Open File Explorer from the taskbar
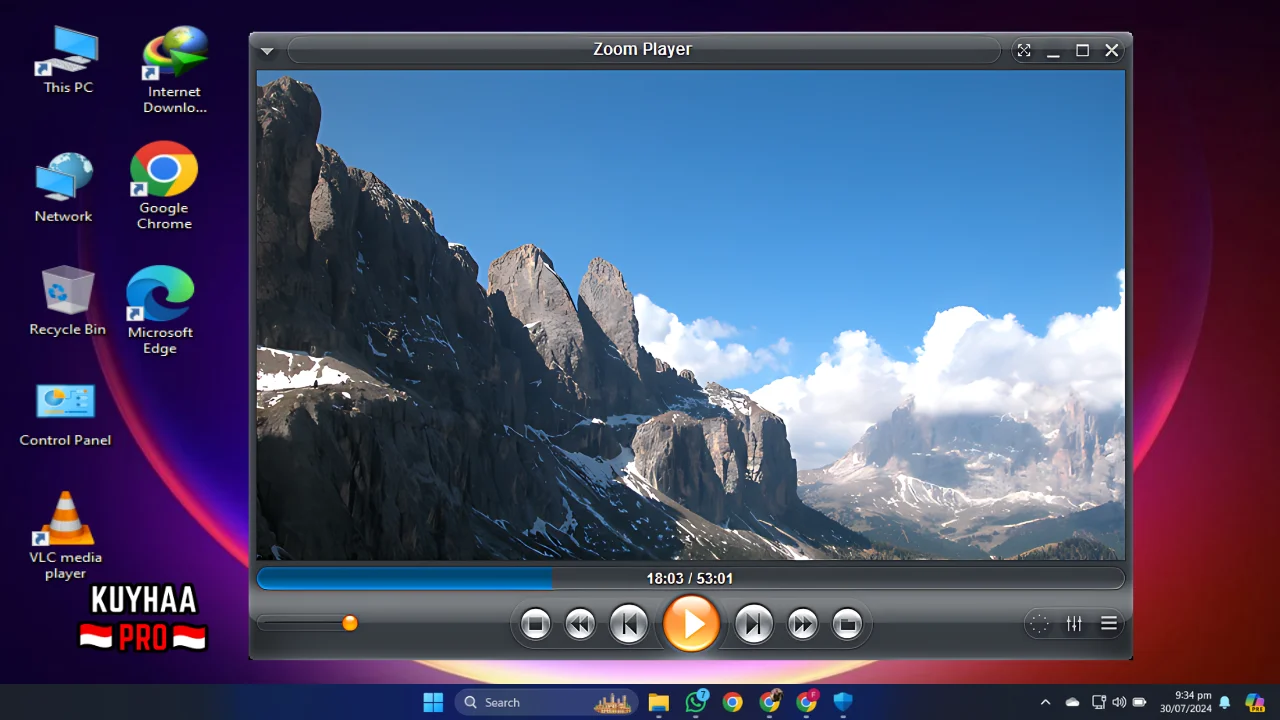1280x720 pixels. coord(658,702)
